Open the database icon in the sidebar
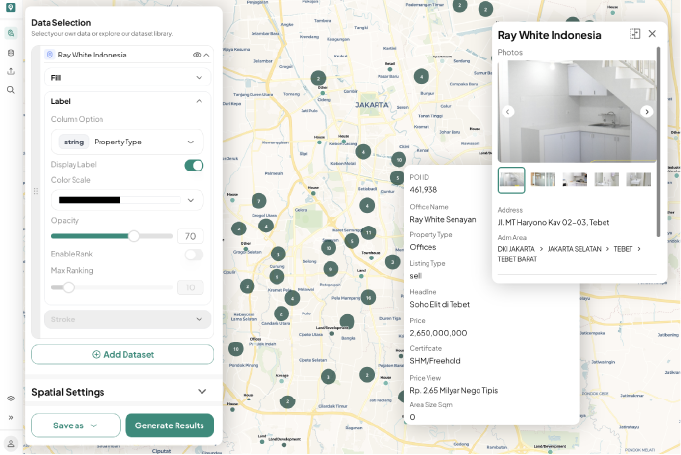 point(11,53)
